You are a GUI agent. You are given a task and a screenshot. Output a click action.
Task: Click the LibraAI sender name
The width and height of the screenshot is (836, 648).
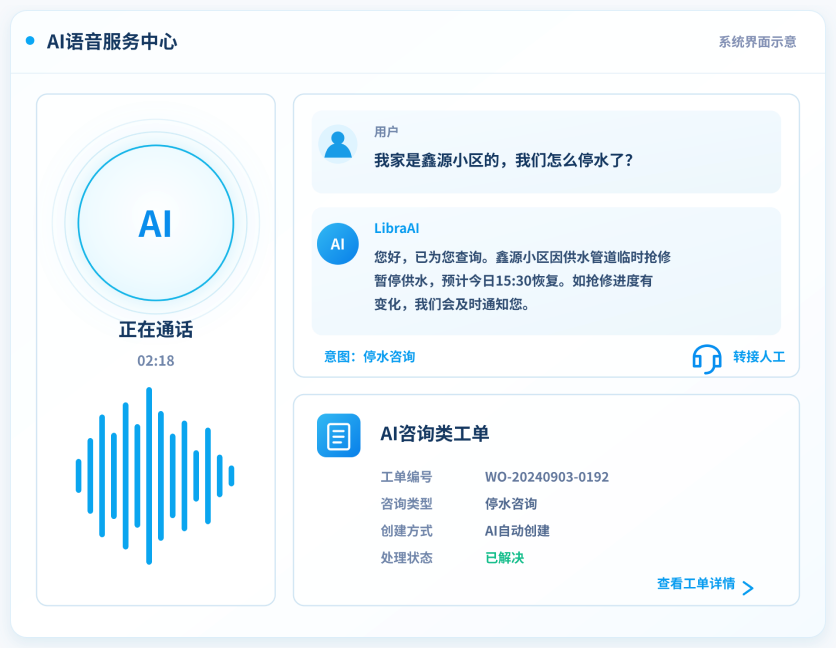[397, 228]
